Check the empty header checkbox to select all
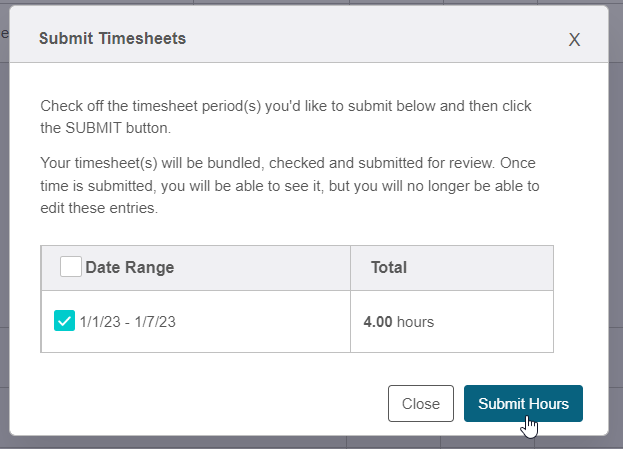The width and height of the screenshot is (623, 449). 71,266
